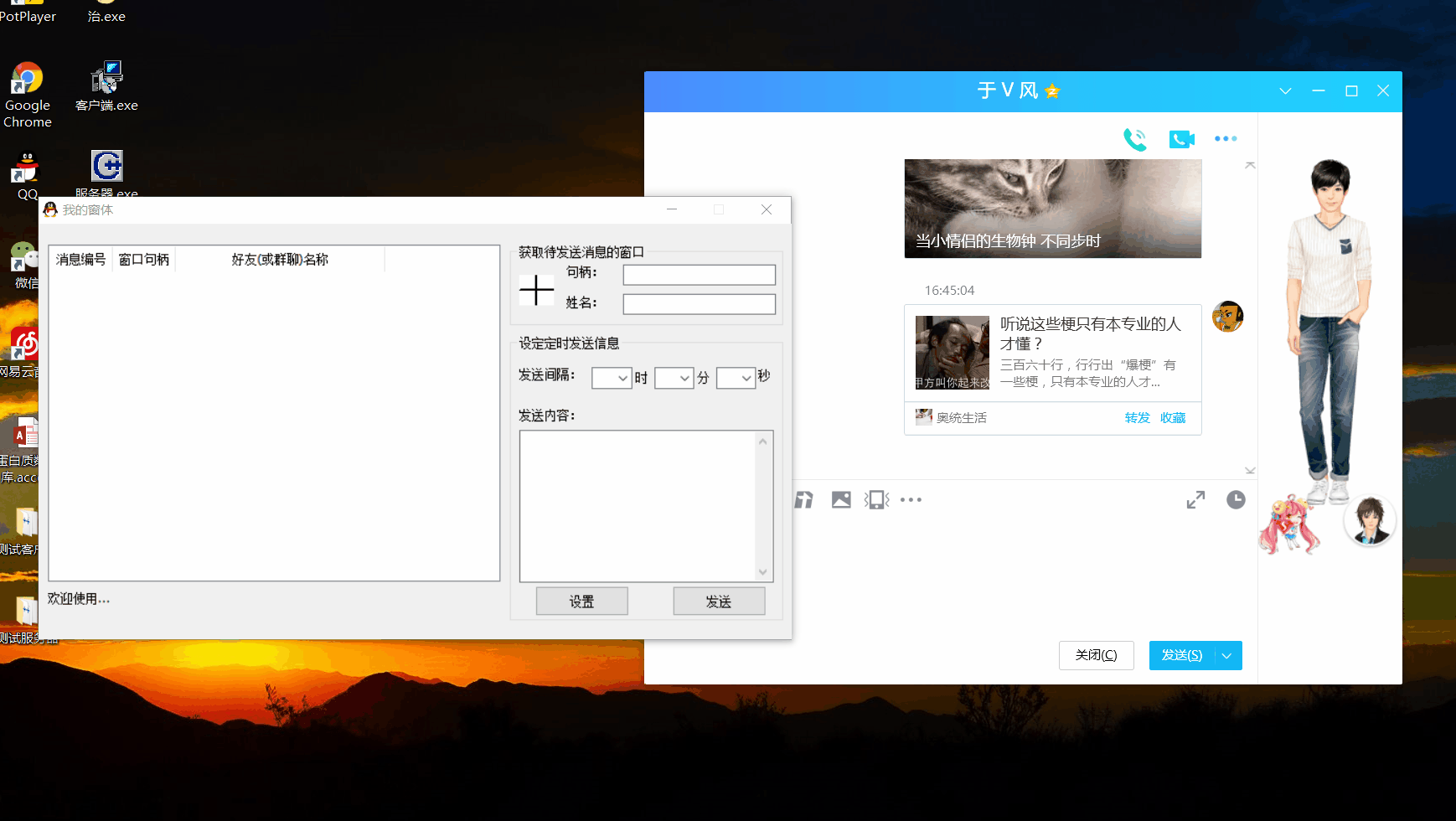Open more chat actions via ellipsis icon
The width and height of the screenshot is (1456, 821).
point(1226,139)
